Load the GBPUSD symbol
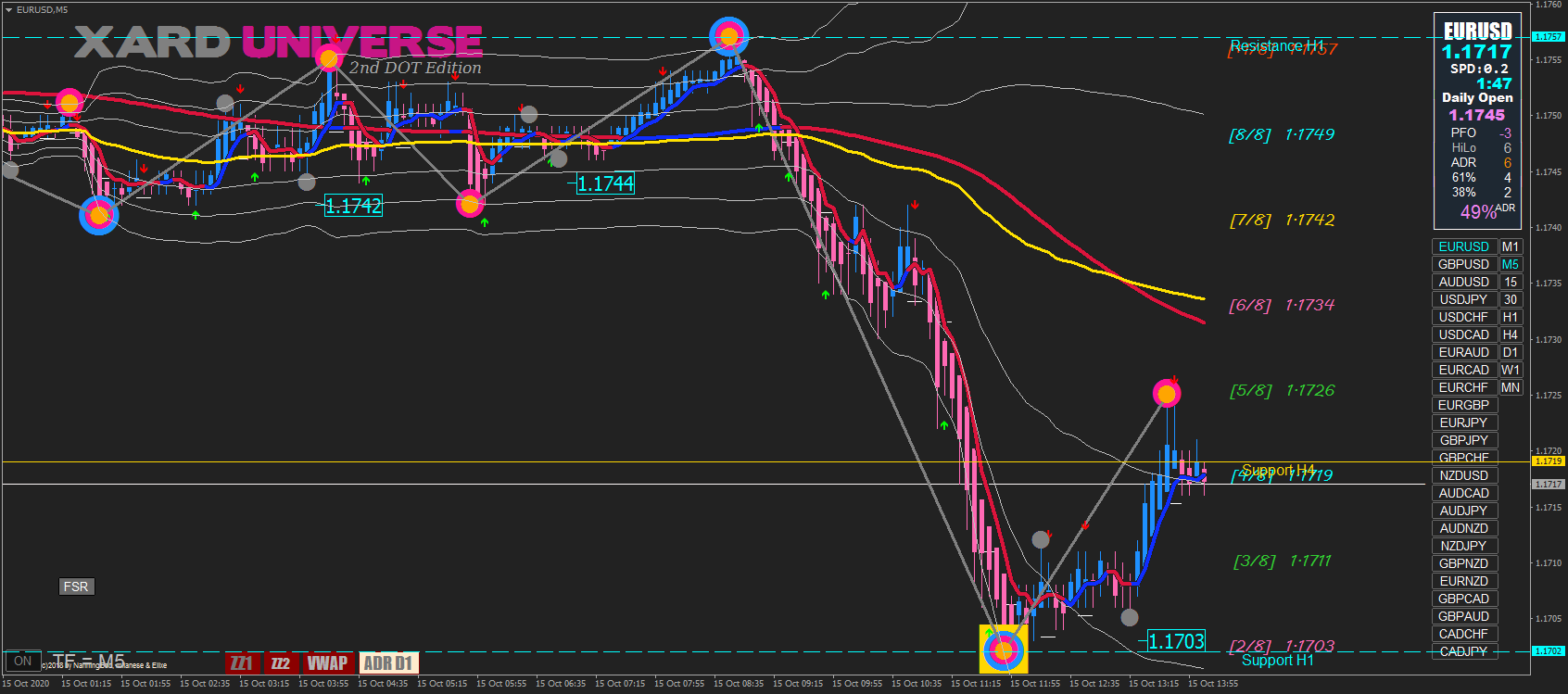The image size is (1568, 694). tap(1464, 264)
